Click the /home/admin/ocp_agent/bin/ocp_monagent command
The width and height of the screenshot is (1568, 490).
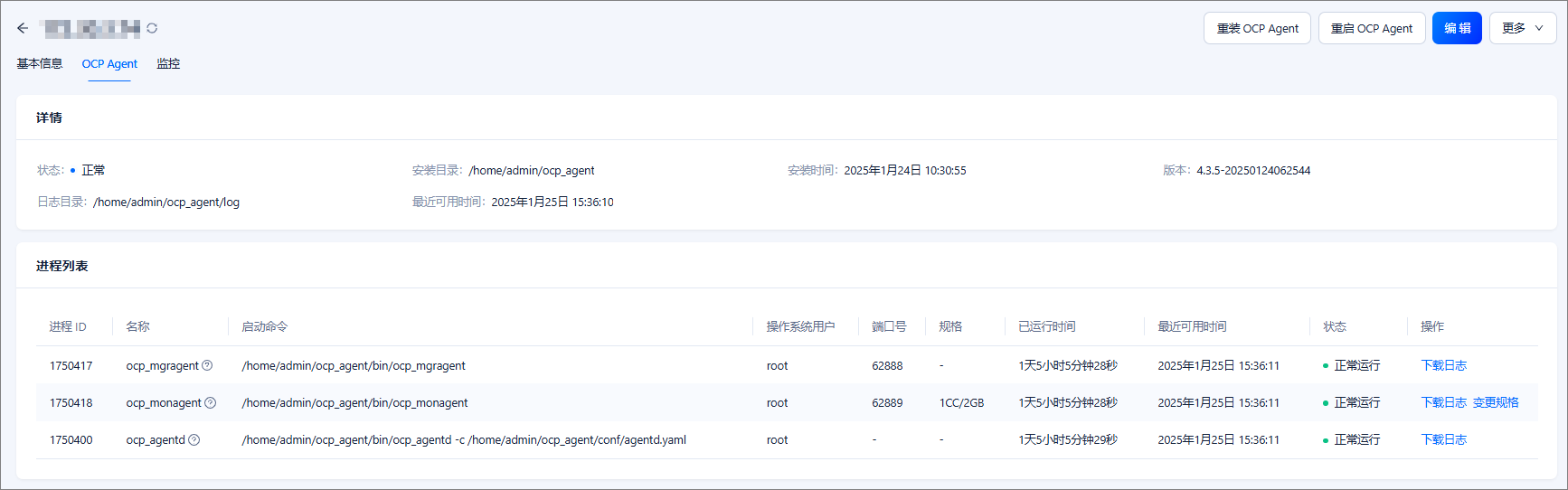coord(355,402)
